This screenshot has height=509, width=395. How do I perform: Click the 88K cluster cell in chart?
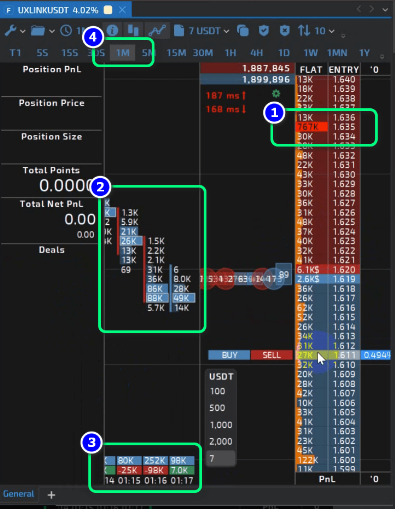[x=157, y=298]
